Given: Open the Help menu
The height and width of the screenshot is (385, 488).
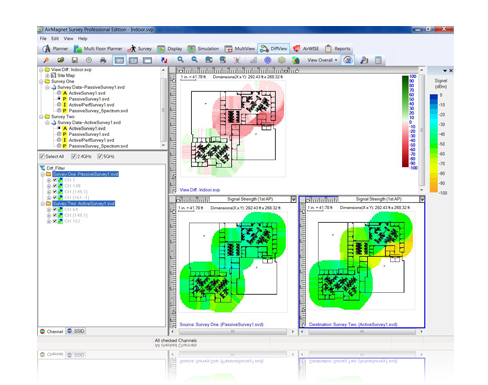Looking at the screenshot, I should pos(82,39).
